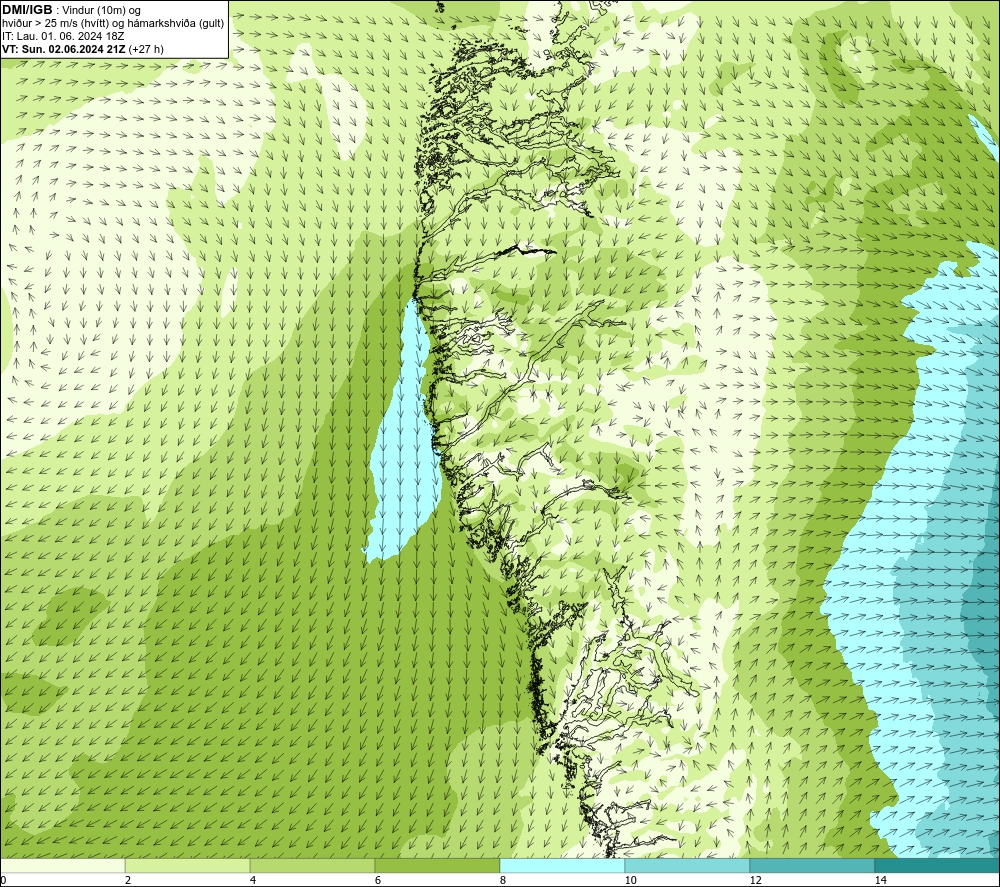
Task: Click the 'IT: Lau. 01. 06. 2024 18Z' line
Action: point(64,36)
